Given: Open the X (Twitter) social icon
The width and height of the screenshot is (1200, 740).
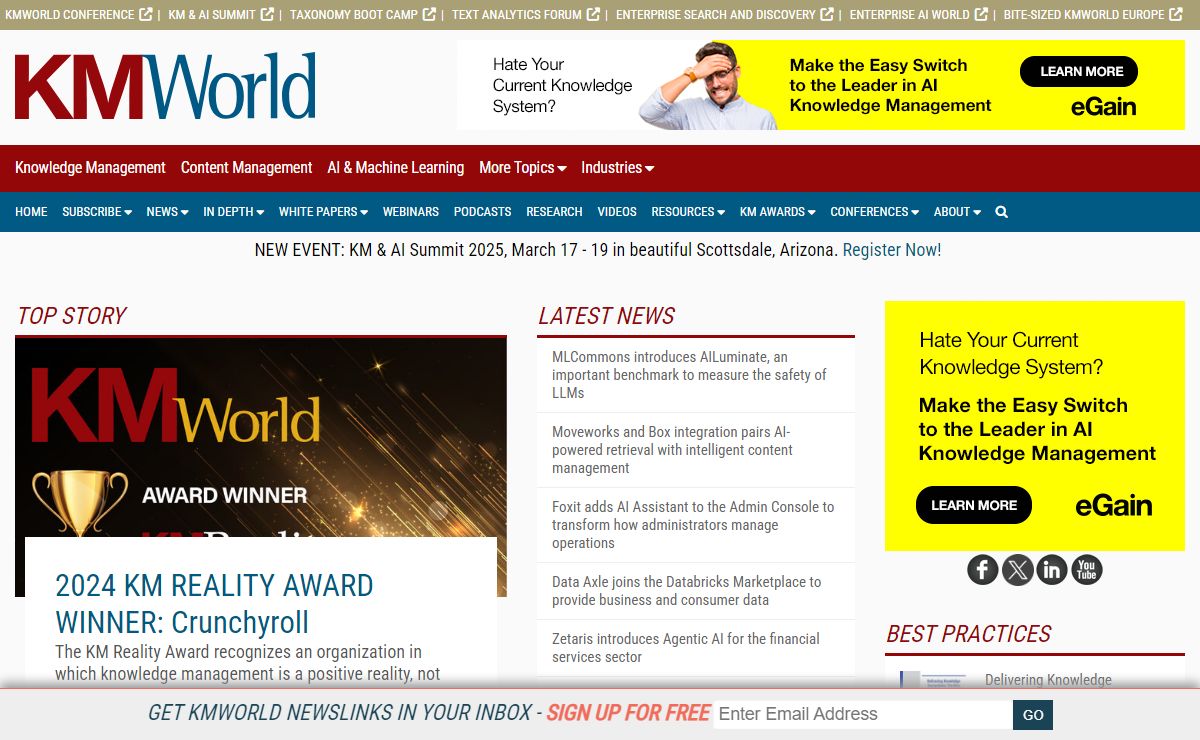Looking at the screenshot, I should pos(1018,570).
